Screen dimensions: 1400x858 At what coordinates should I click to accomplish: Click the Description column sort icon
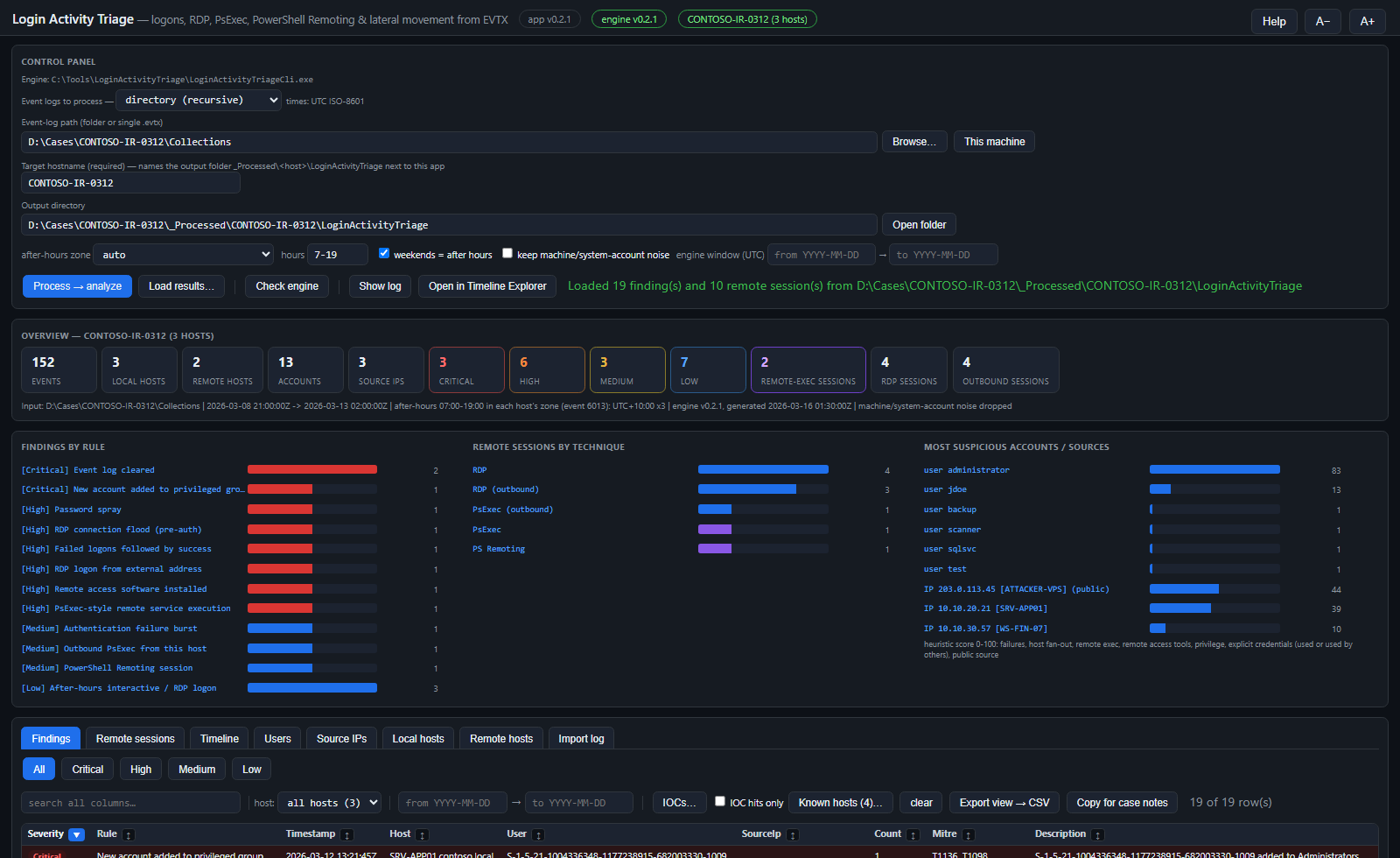[x=1097, y=835]
